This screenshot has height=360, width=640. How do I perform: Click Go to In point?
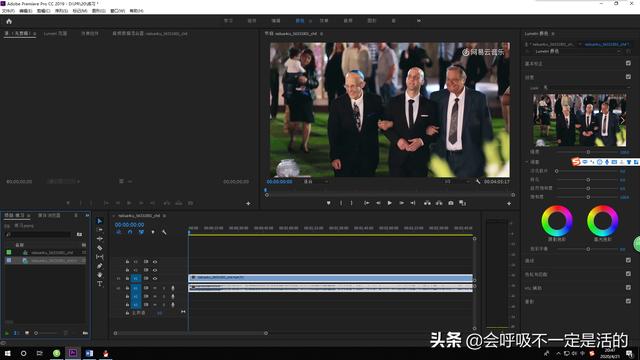click(367, 203)
